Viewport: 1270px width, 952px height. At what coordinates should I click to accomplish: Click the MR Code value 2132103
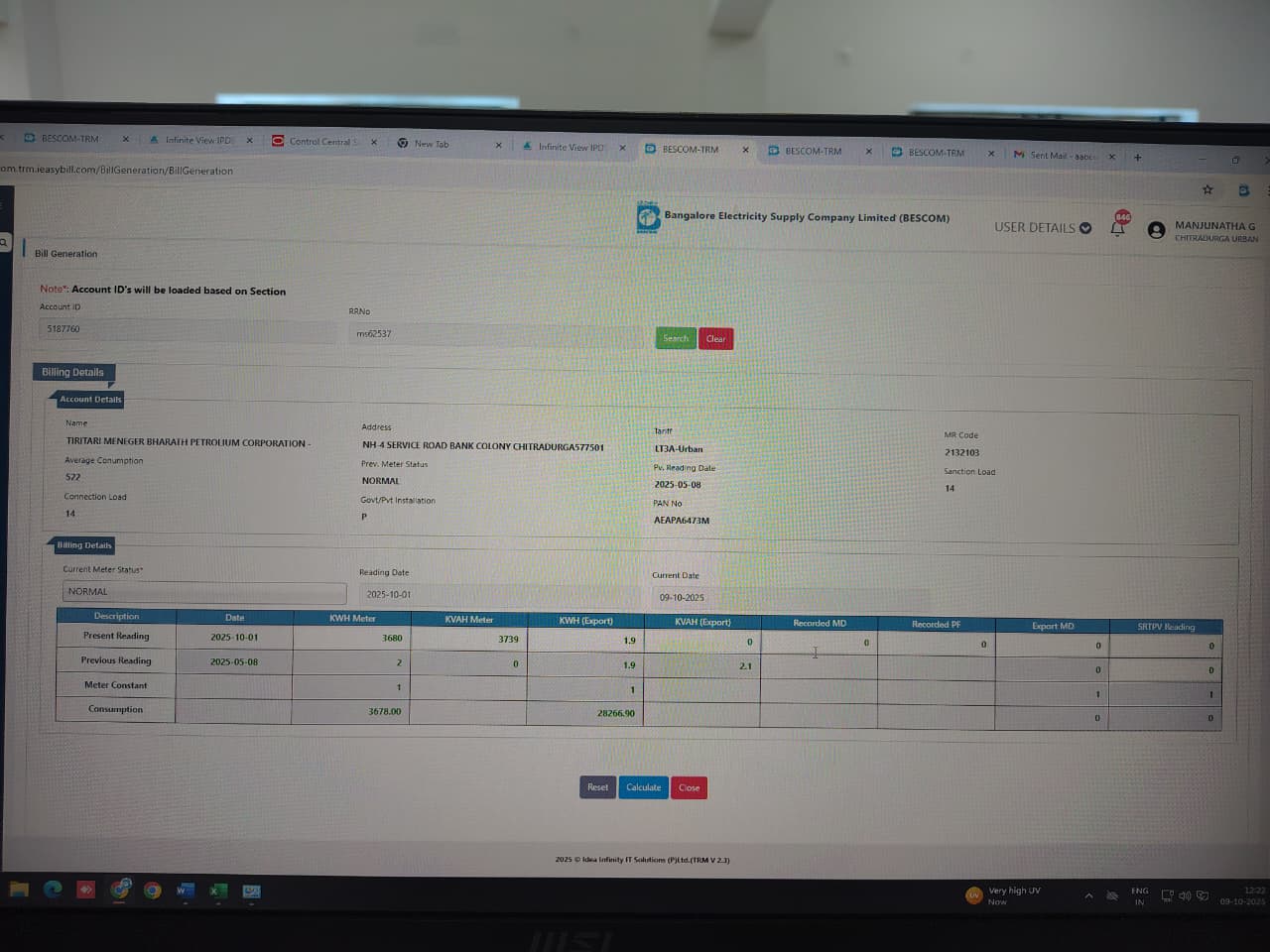pyautogui.click(x=961, y=452)
